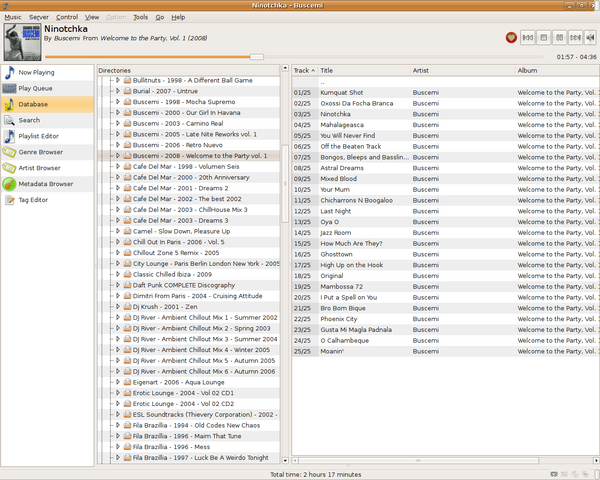Open the Help menu
Image resolution: width=600 pixels, height=480 pixels.
pos(178,17)
